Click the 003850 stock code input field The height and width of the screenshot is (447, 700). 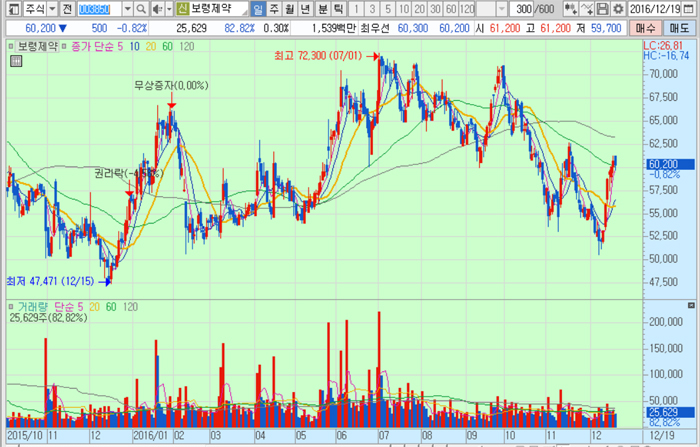click(x=100, y=8)
